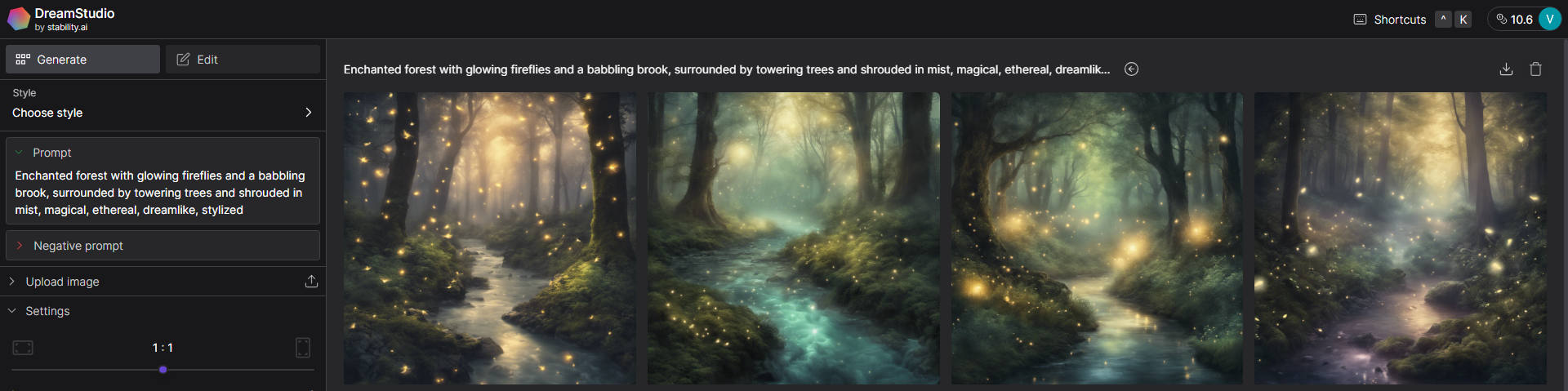Collapse the Settings section

pyautogui.click(x=163, y=311)
